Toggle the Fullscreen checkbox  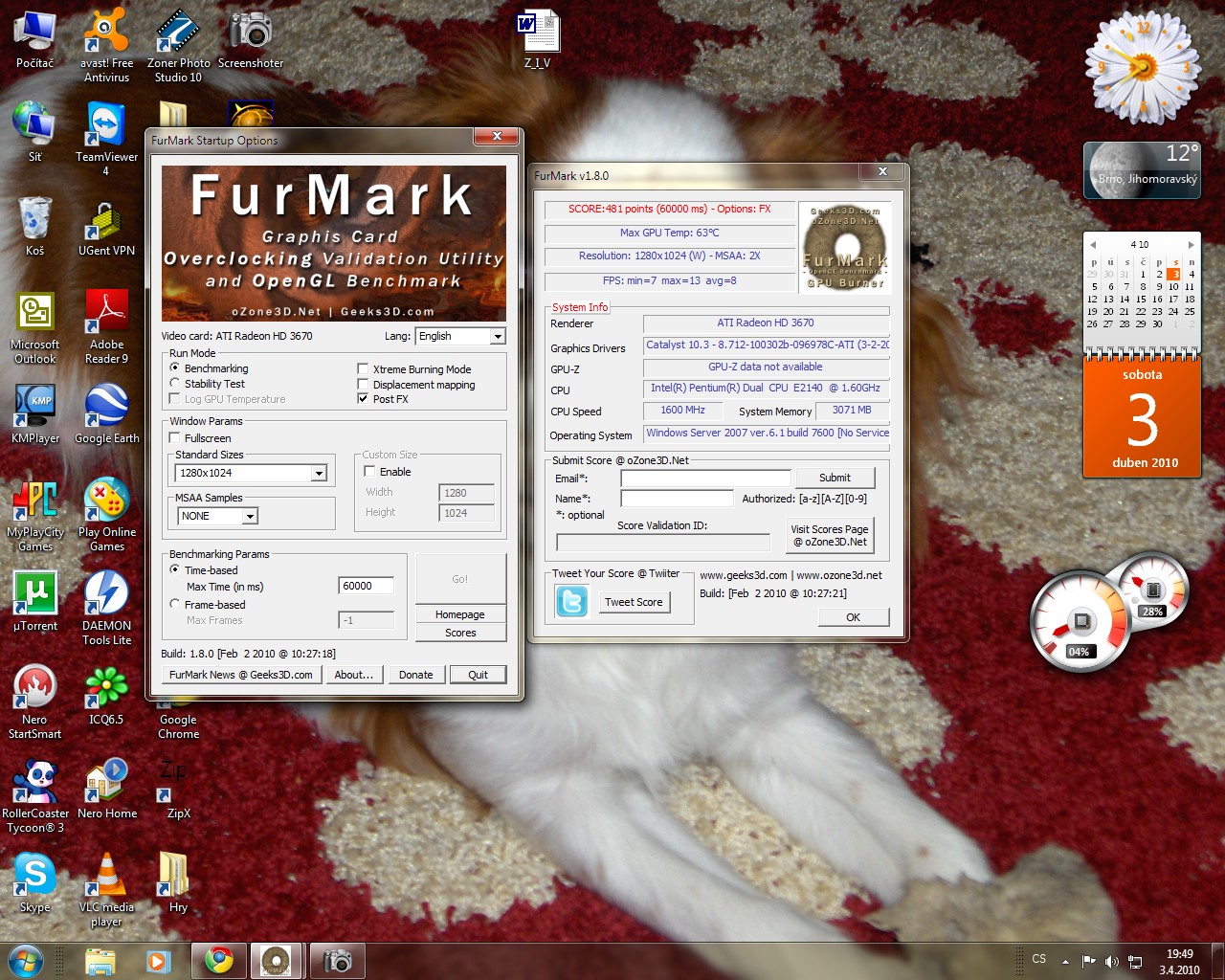point(174,438)
